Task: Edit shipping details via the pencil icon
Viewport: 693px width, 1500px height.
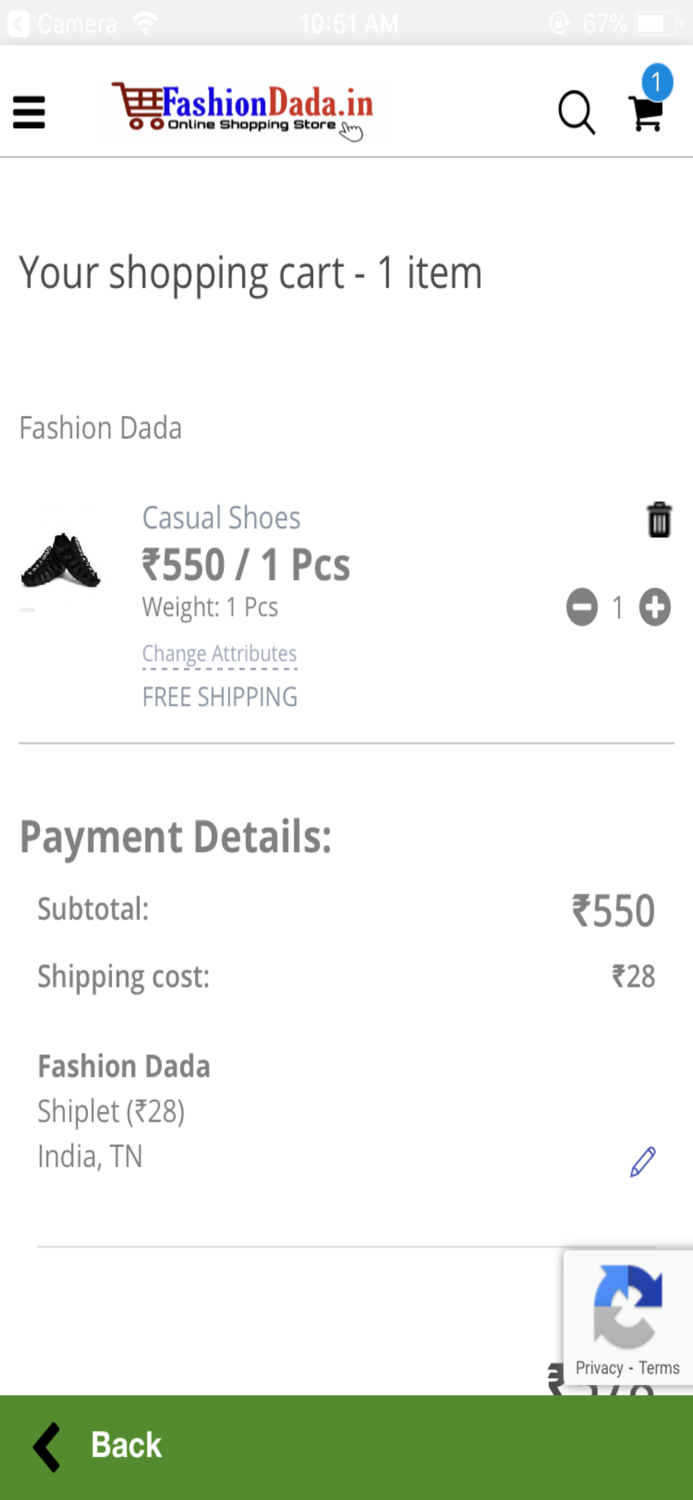Action: coord(642,1160)
